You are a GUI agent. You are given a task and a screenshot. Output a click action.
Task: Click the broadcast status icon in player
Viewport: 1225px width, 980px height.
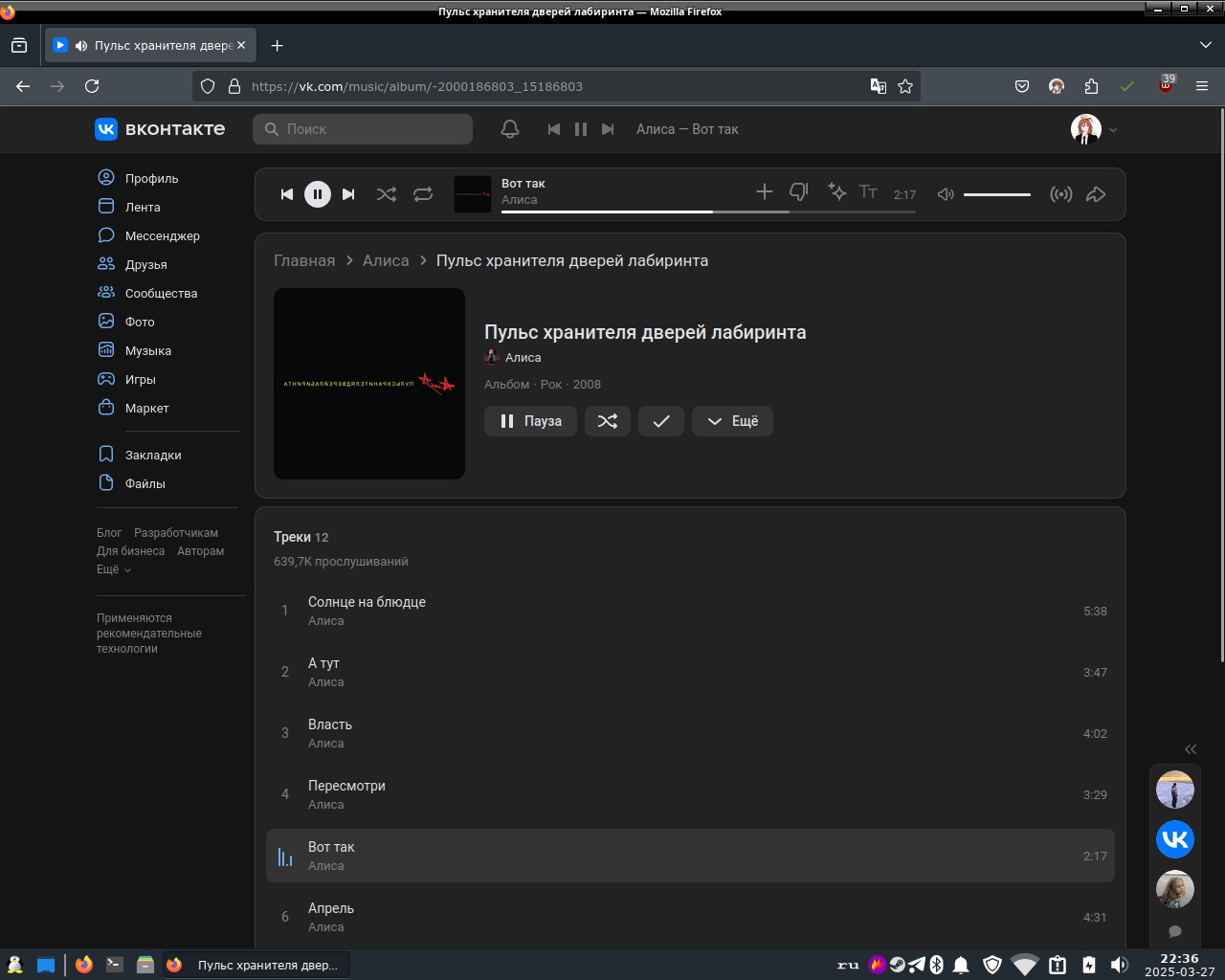pos(1060,194)
